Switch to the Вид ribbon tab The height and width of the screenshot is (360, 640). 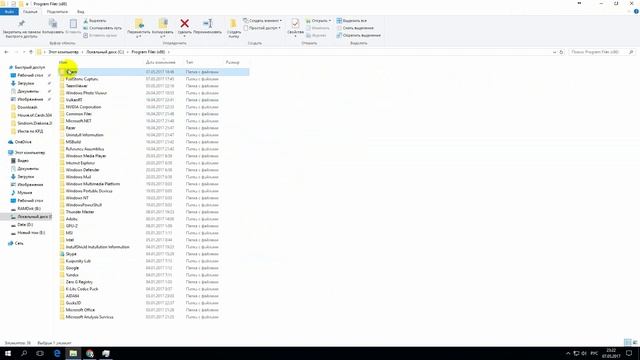tap(81, 11)
